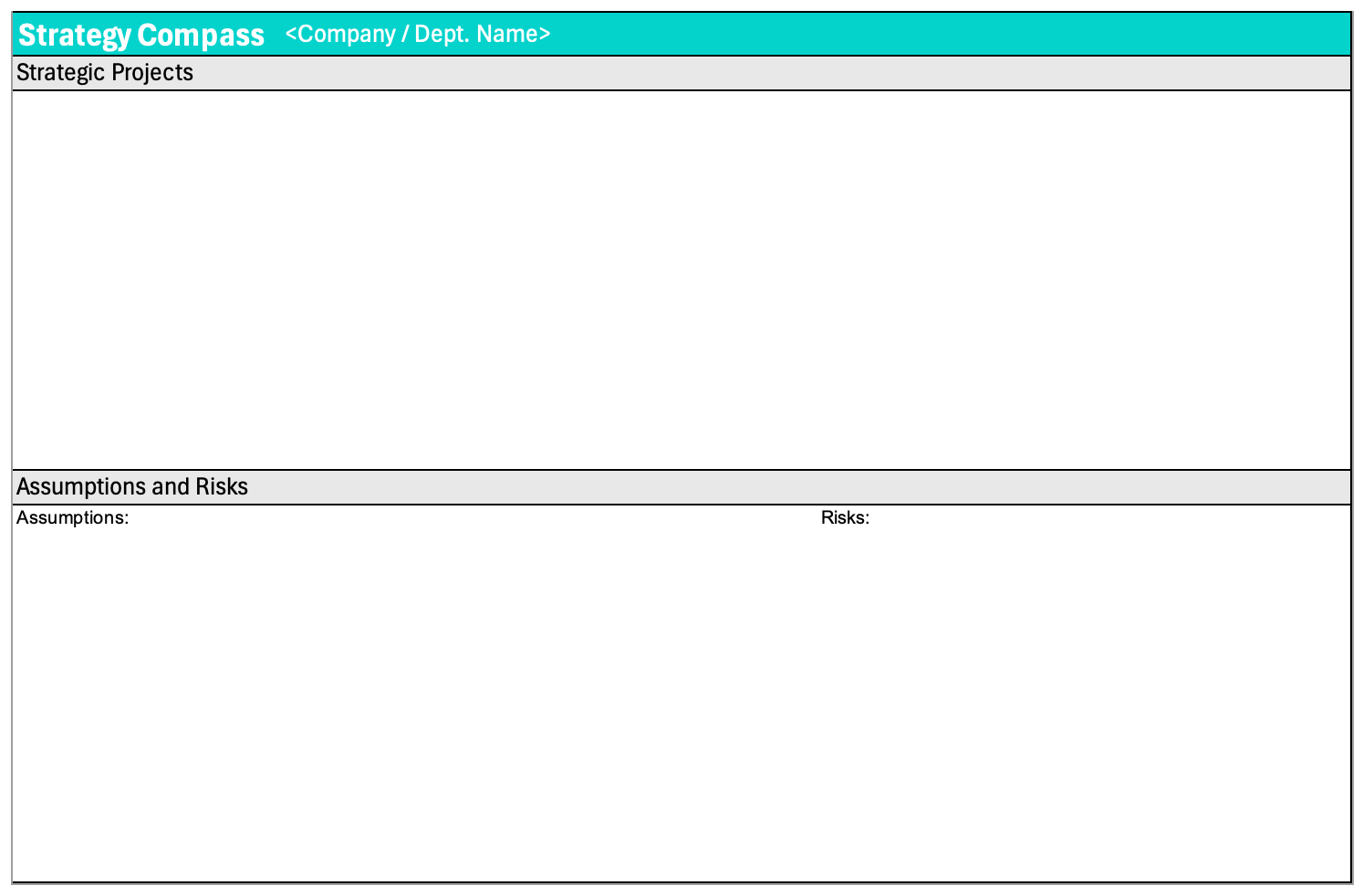The height and width of the screenshot is (896, 1363).
Task: Click empty teal banner right of placeholder
Action: 949,35
